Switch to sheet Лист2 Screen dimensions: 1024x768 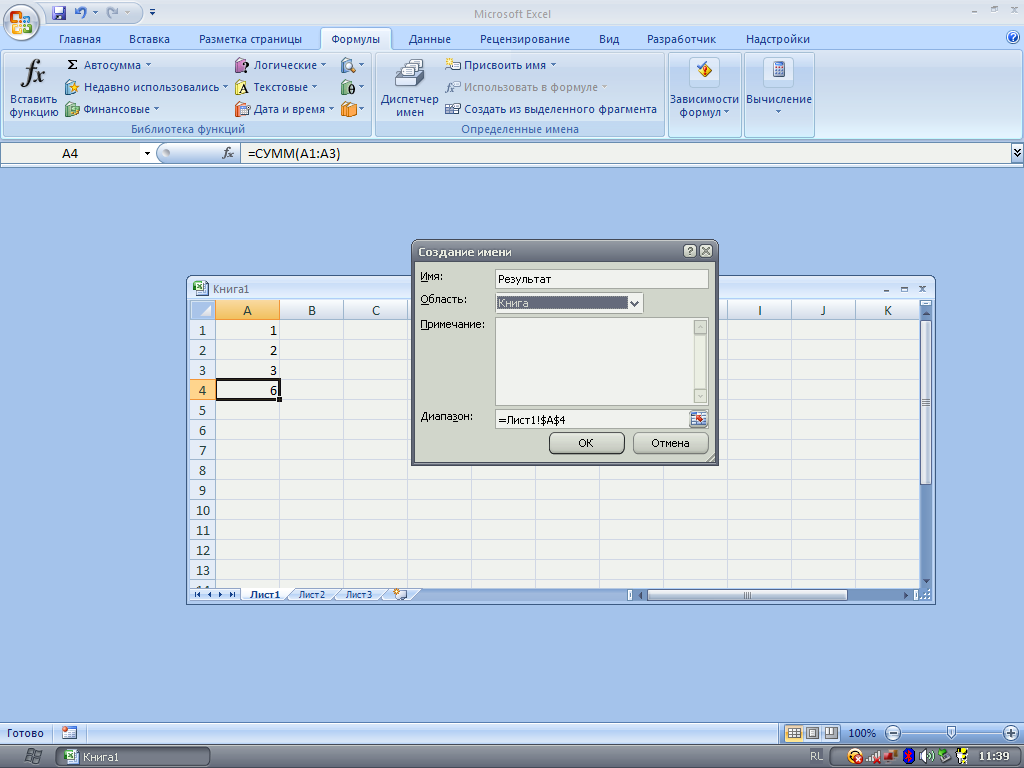pyautogui.click(x=312, y=594)
